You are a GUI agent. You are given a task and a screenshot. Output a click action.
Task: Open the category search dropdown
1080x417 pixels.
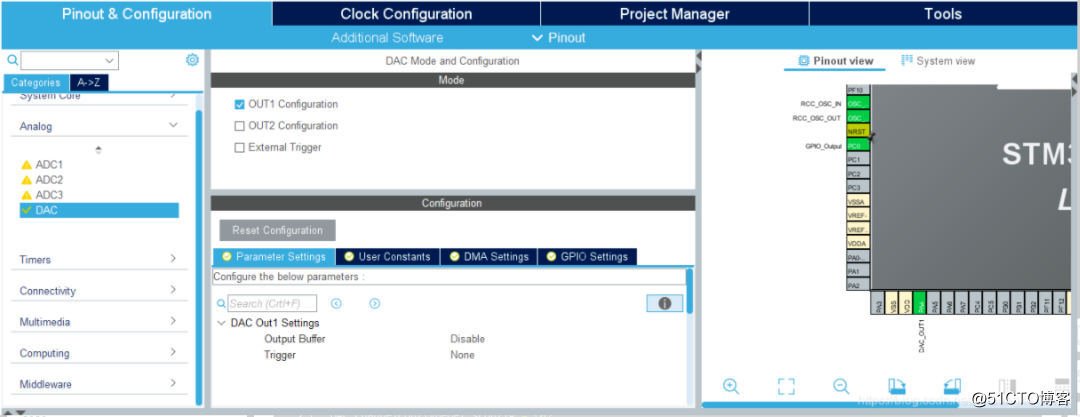109,61
